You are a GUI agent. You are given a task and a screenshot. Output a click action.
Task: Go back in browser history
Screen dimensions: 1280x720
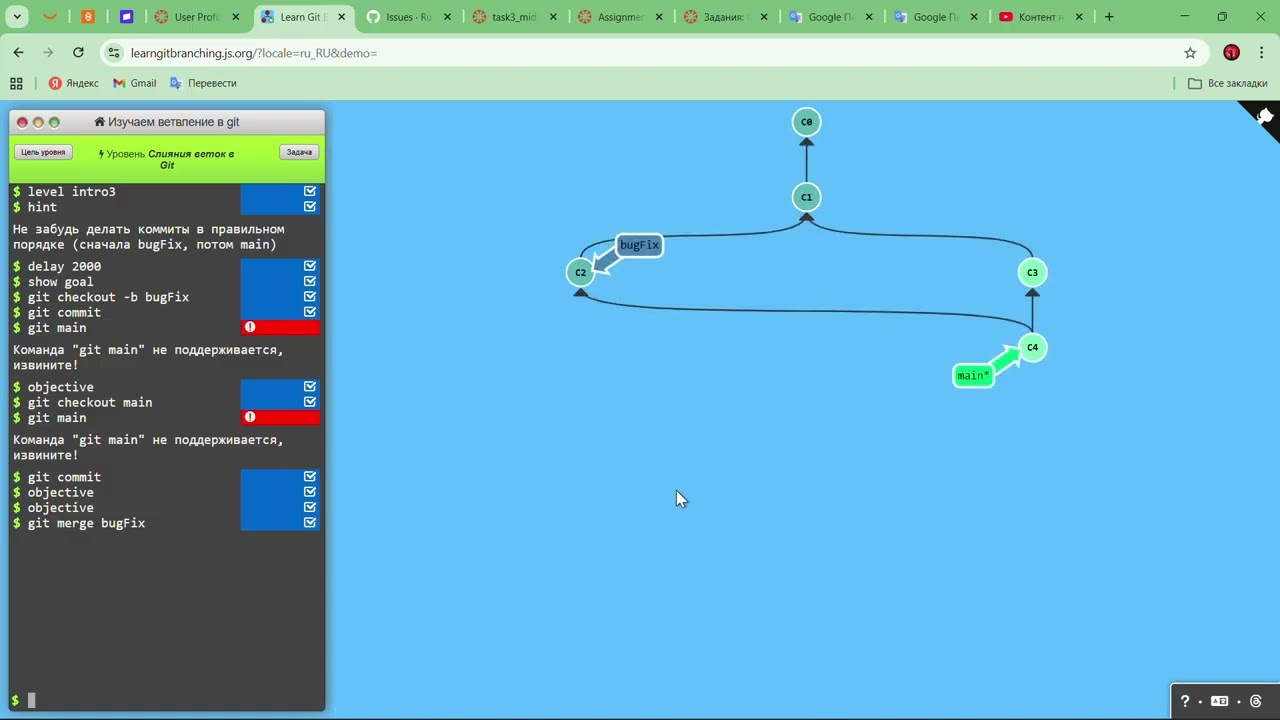click(18, 53)
